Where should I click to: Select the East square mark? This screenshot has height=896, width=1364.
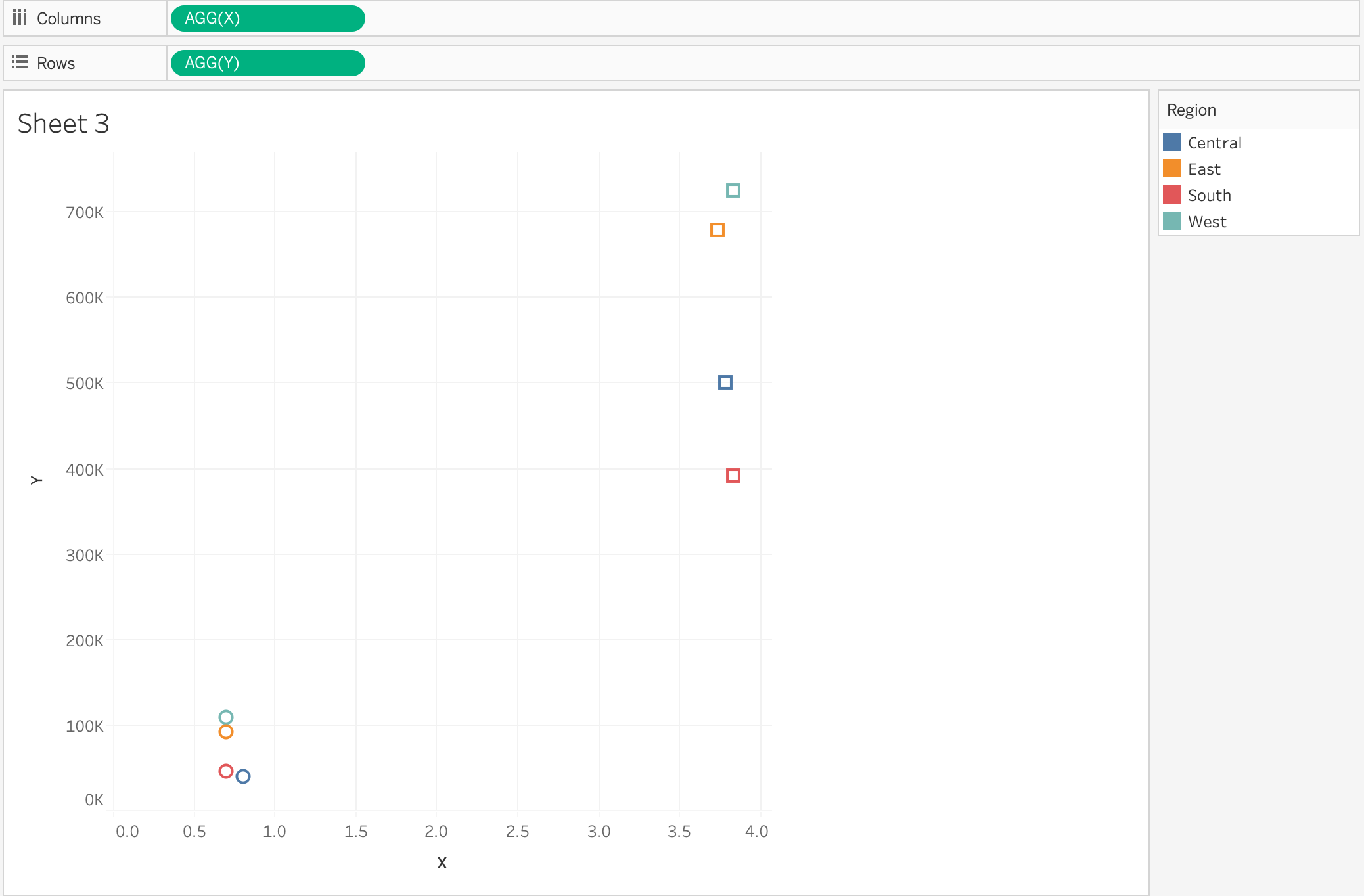(717, 230)
